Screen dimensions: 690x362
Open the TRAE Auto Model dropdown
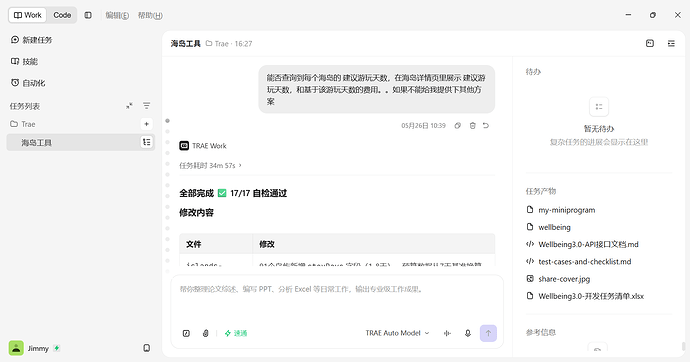point(397,333)
